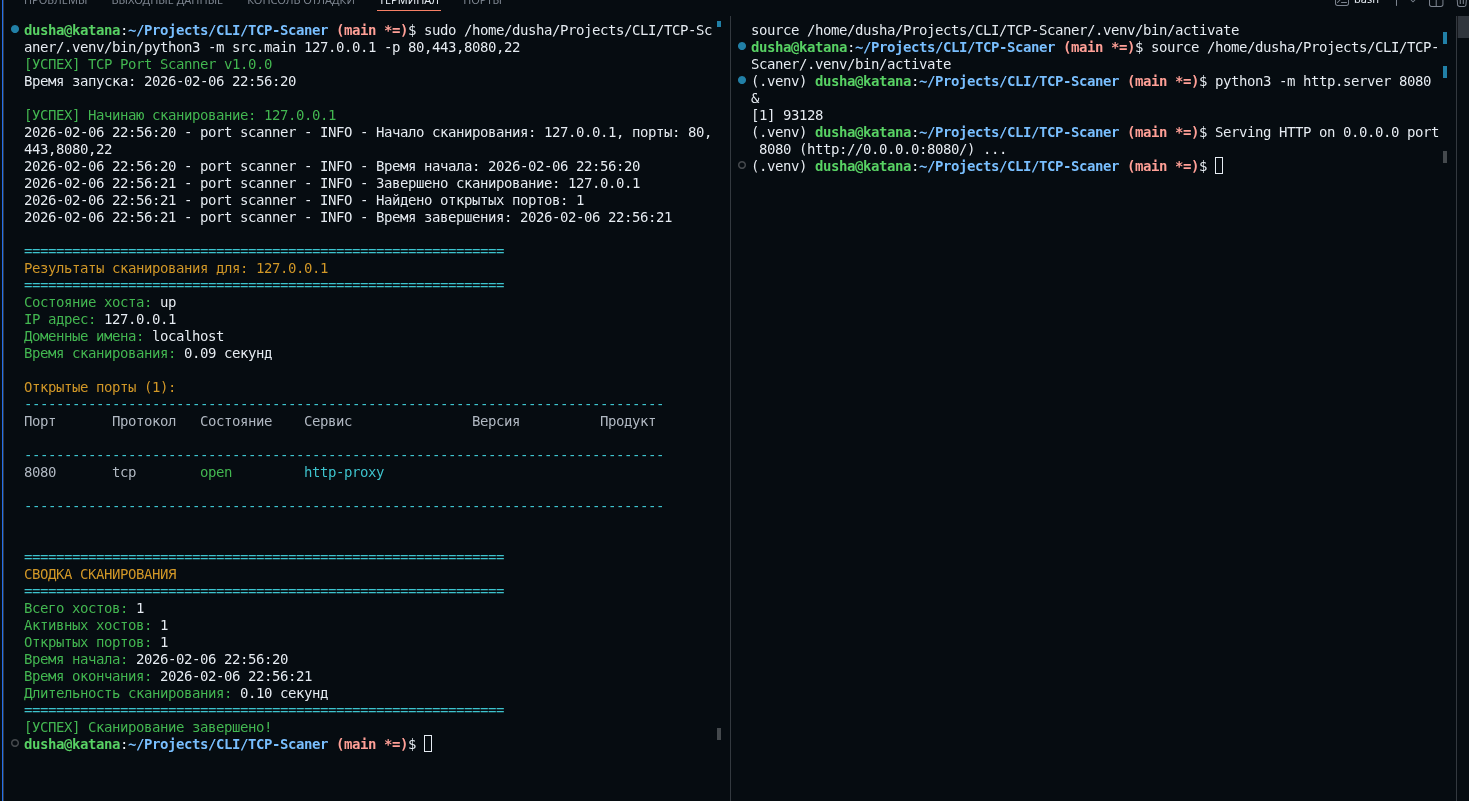Click the 'Протокол' column header
This screenshot has height=801, width=1469.
click(x=144, y=421)
